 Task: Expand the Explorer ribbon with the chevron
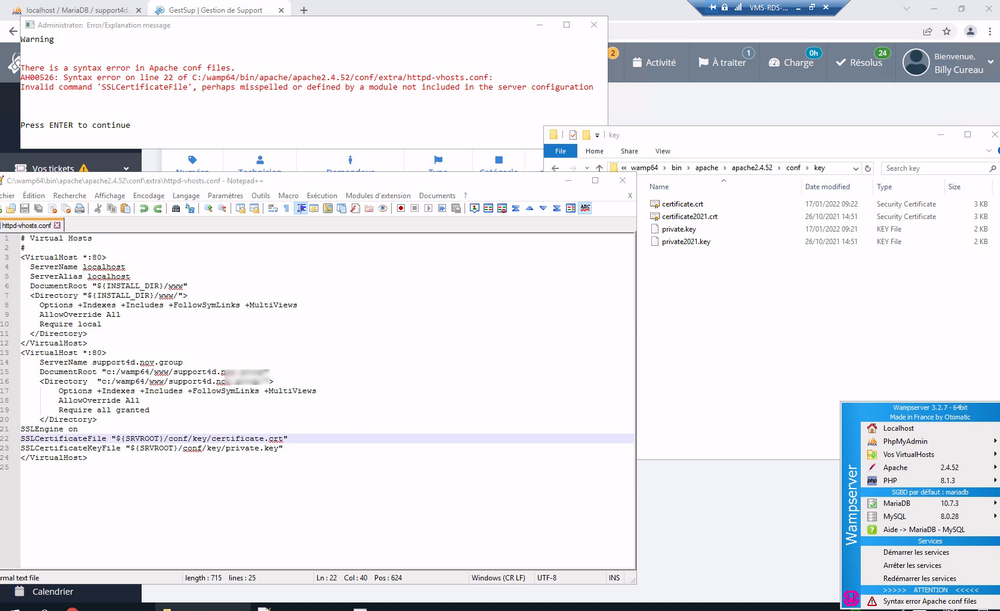coord(989,151)
